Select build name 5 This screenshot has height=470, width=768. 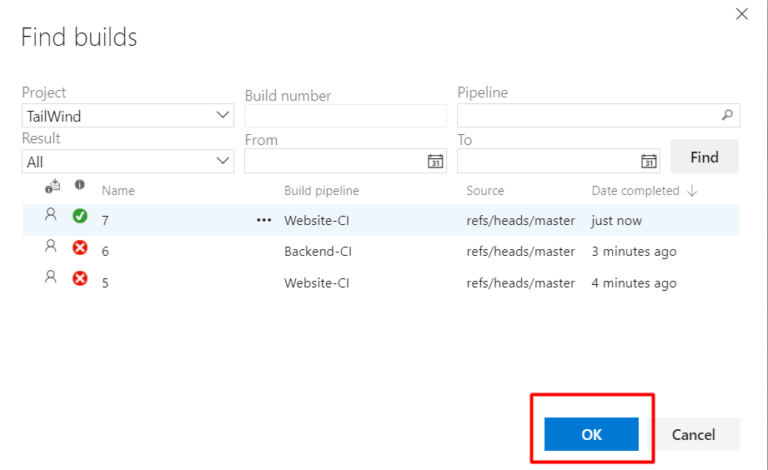pyautogui.click(x=105, y=283)
